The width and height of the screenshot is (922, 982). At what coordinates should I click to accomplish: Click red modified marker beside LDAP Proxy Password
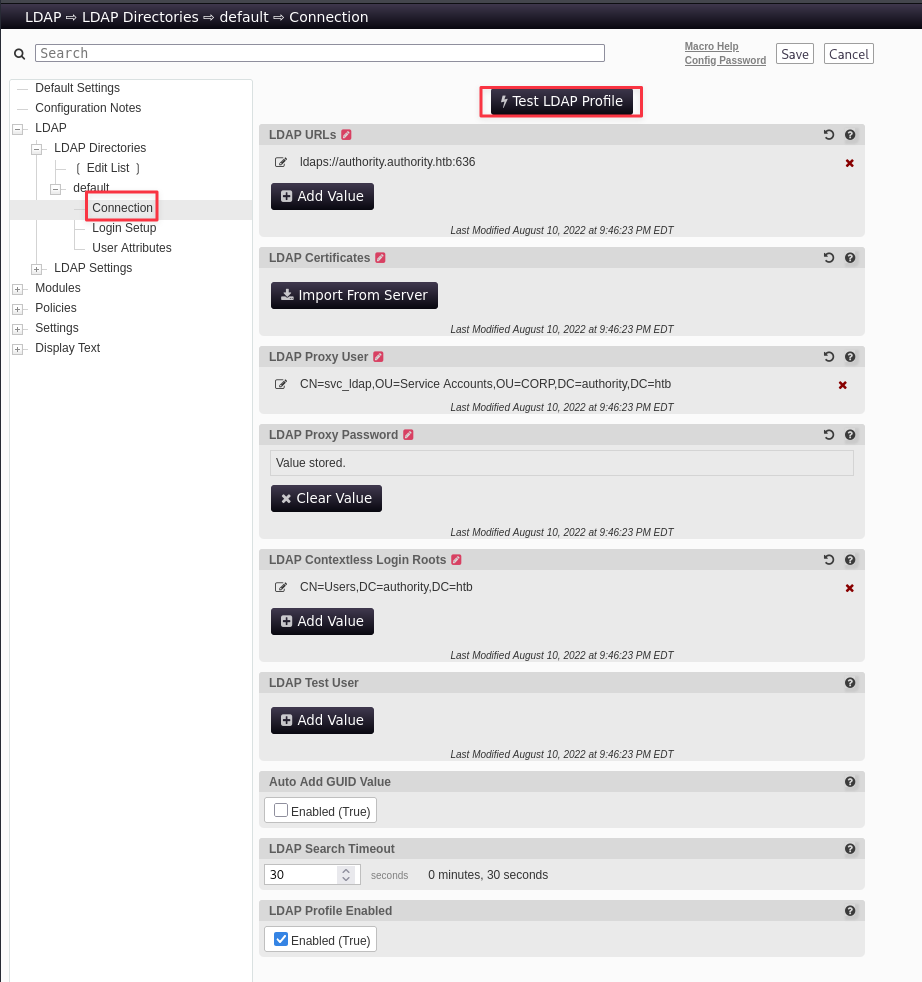408,435
